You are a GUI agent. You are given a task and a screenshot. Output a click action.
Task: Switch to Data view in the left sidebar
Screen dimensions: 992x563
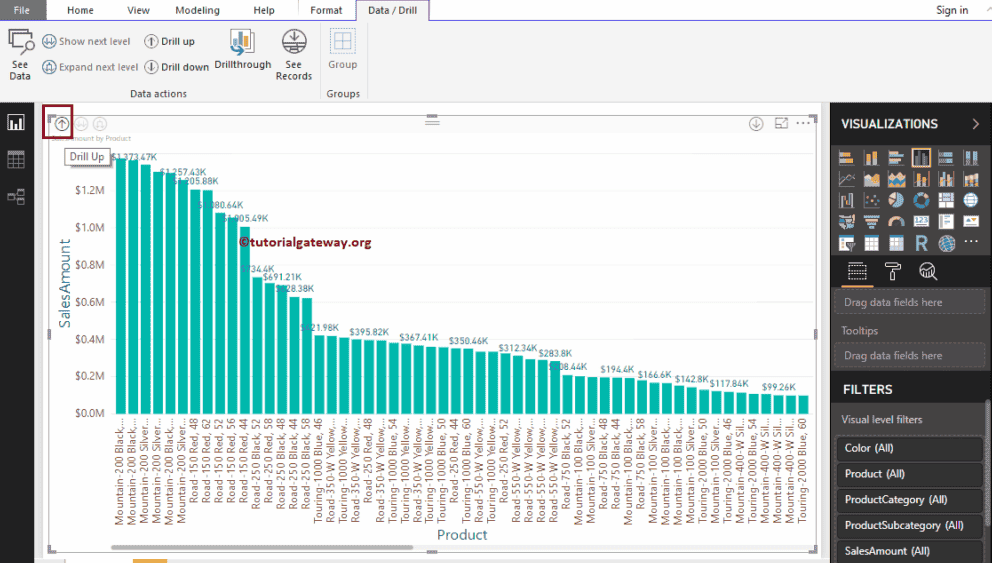coord(16,160)
